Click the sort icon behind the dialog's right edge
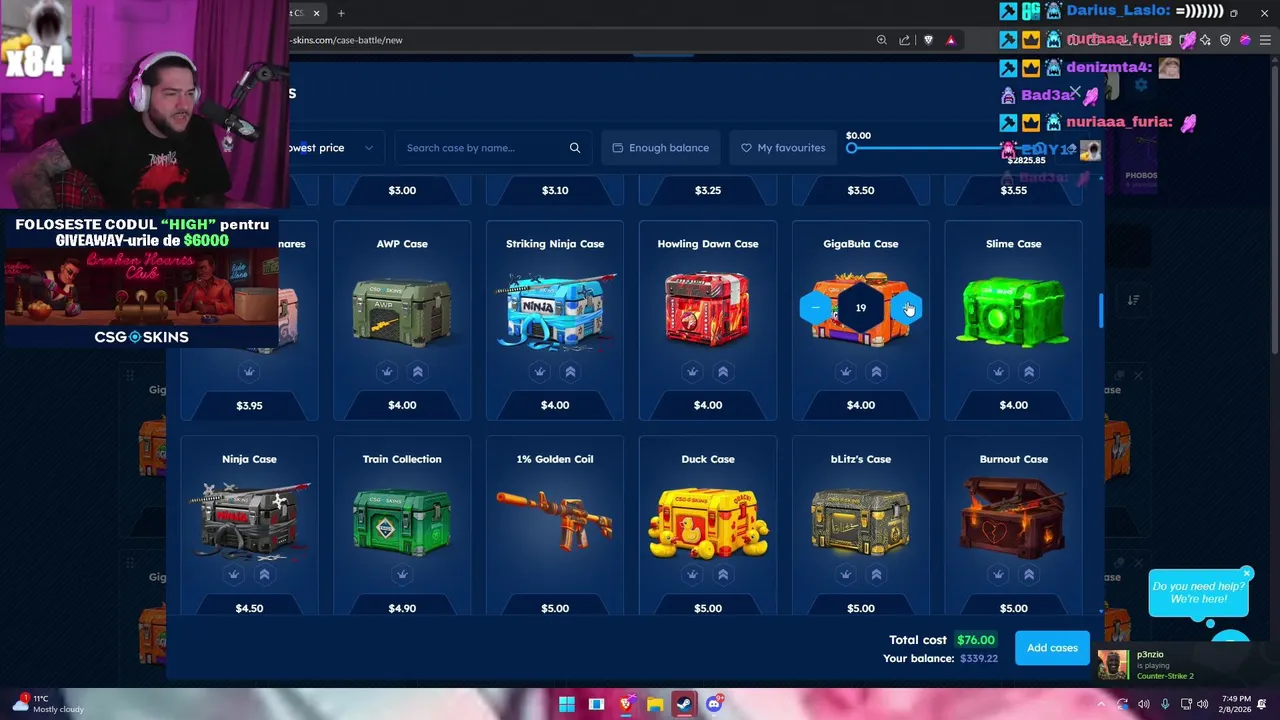Screen dimensions: 1280x720 click(x=1133, y=300)
